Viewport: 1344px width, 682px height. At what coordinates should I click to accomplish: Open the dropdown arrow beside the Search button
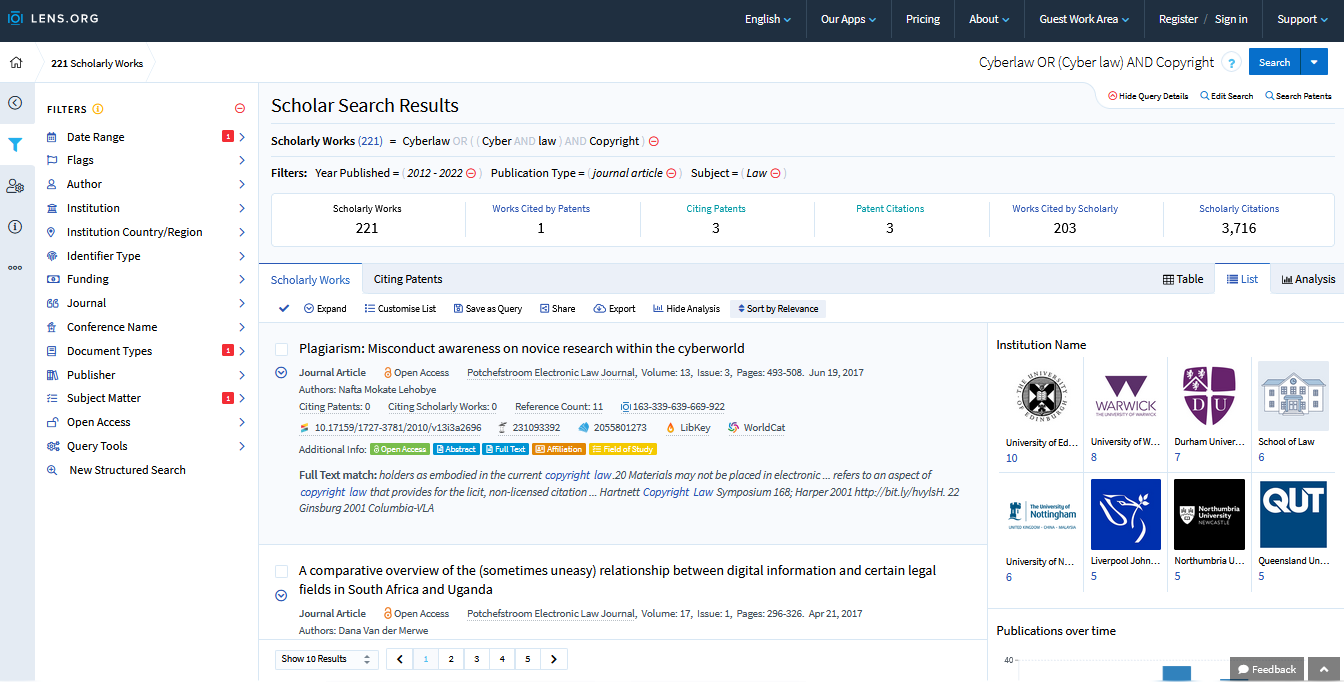coord(1314,62)
